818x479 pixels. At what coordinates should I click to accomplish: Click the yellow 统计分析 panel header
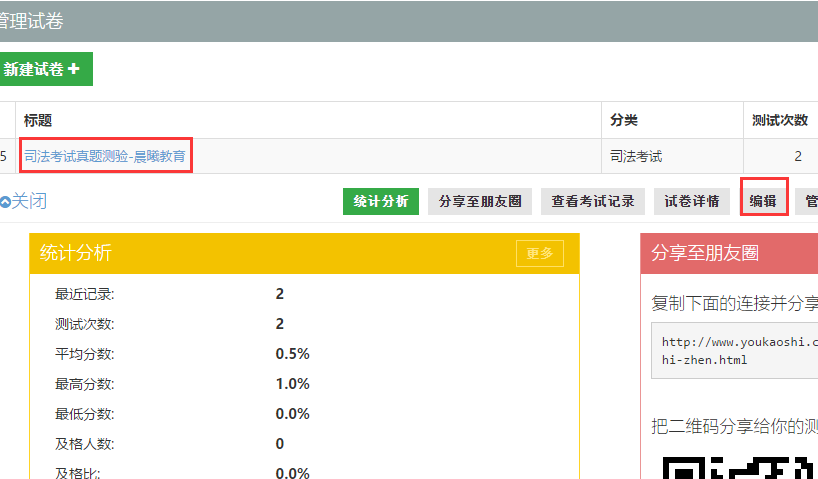[x=270, y=253]
